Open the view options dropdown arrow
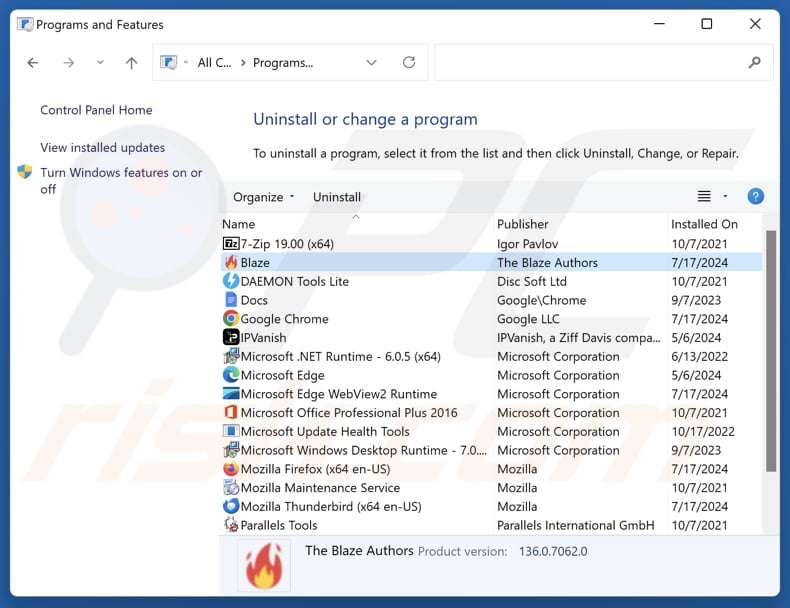The height and width of the screenshot is (608, 790). (x=726, y=196)
